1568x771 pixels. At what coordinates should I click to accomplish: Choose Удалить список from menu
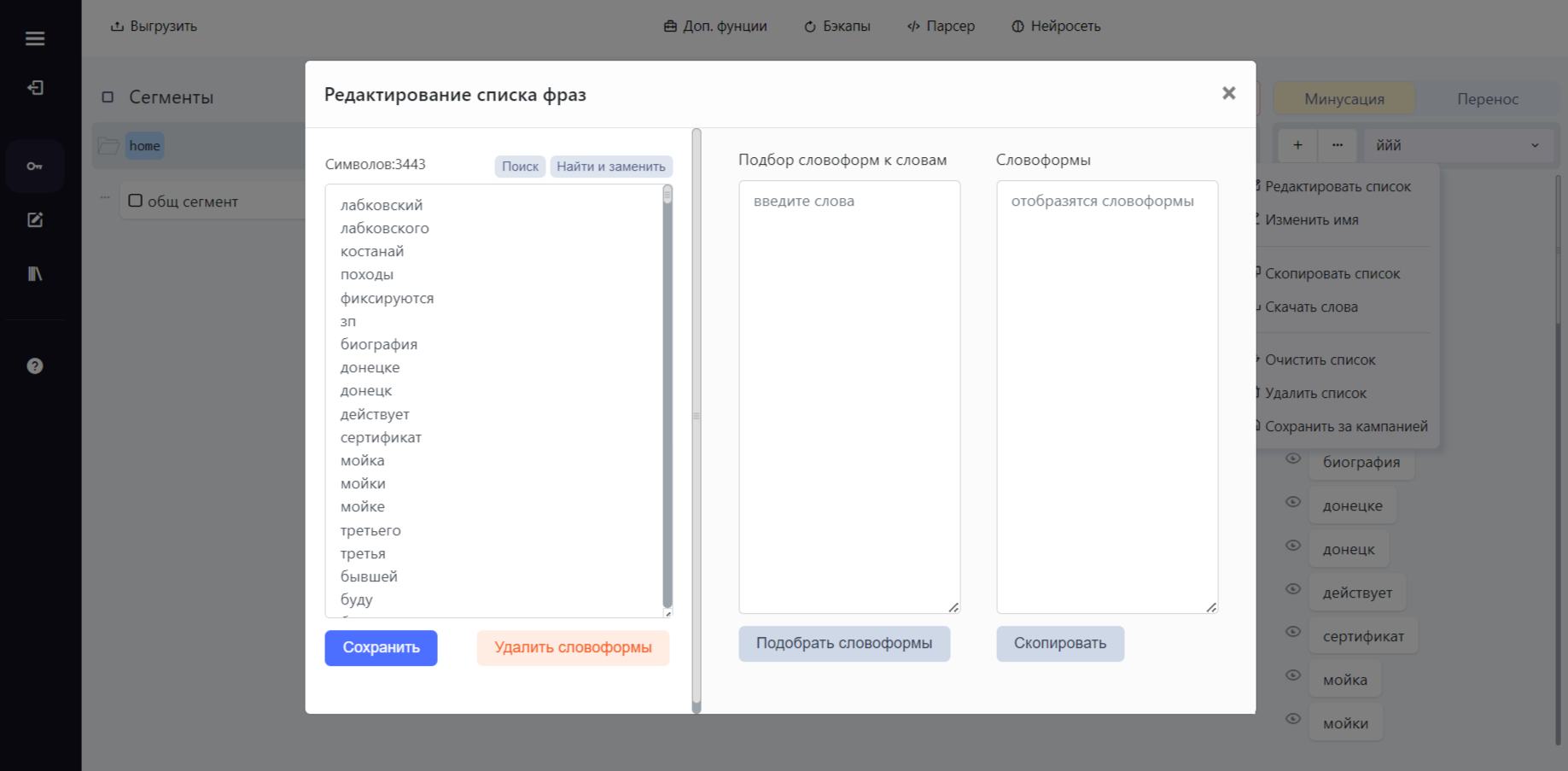coord(1315,393)
